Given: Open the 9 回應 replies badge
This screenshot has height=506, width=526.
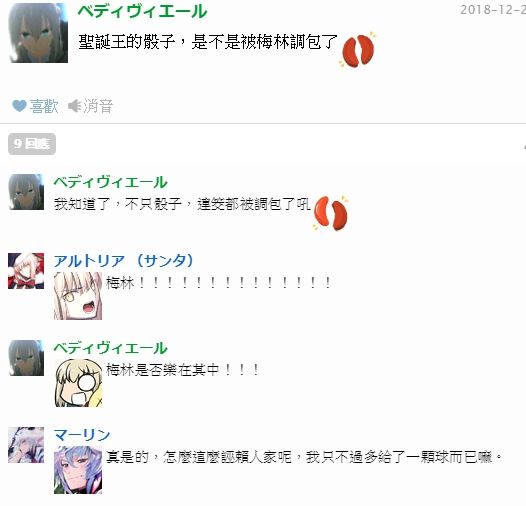Looking at the screenshot, I should tap(32, 144).
